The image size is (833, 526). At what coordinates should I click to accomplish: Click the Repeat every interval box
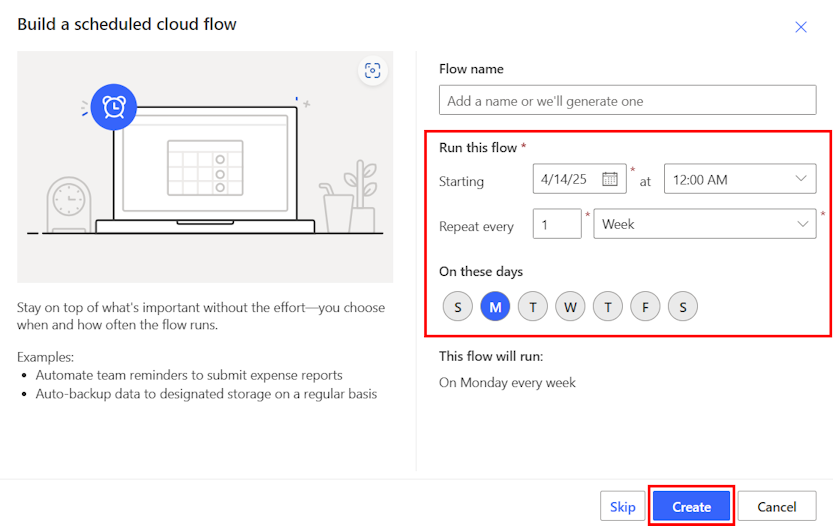[x=557, y=225]
